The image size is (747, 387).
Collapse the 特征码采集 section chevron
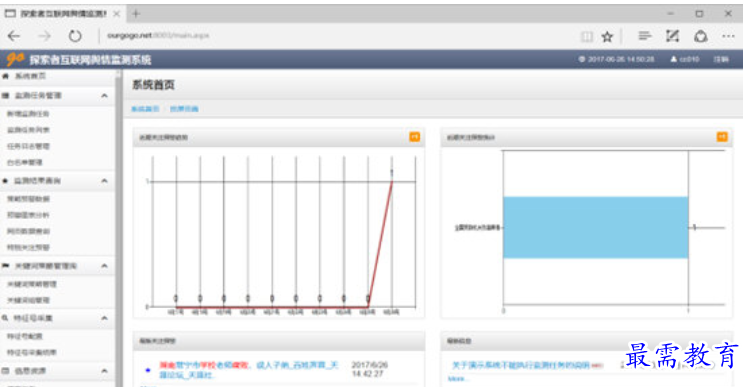tap(104, 318)
